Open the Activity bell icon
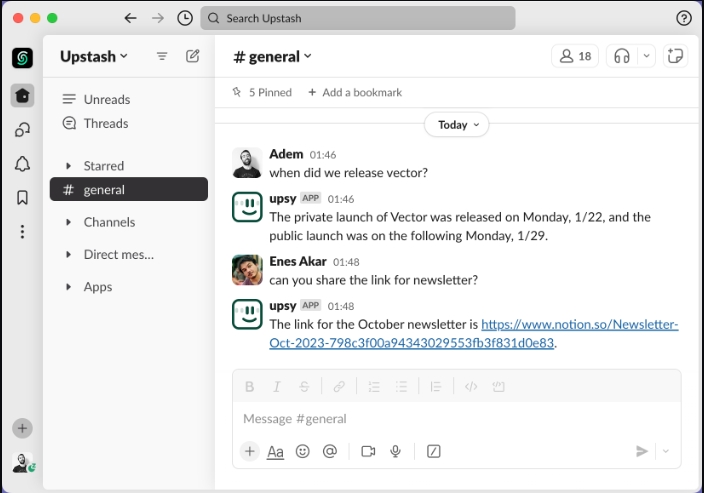This screenshot has width=704, height=493. point(22,164)
